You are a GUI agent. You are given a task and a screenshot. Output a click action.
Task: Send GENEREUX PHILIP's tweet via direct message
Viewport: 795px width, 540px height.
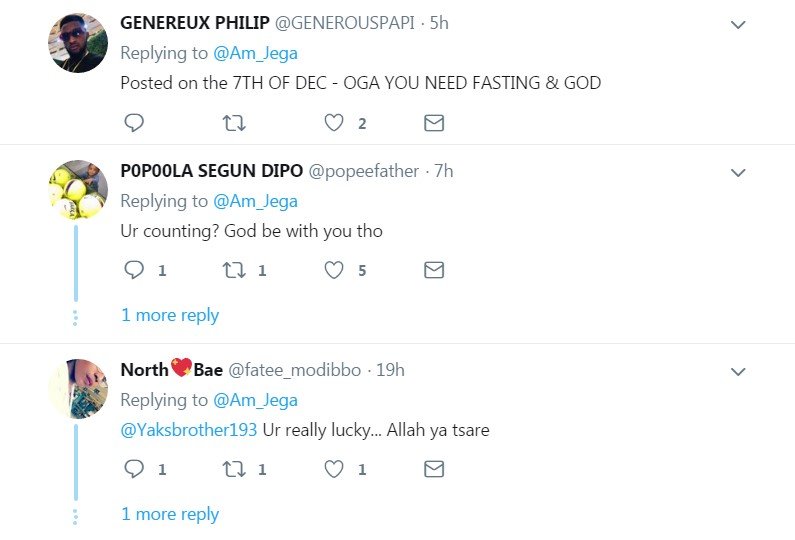434,123
